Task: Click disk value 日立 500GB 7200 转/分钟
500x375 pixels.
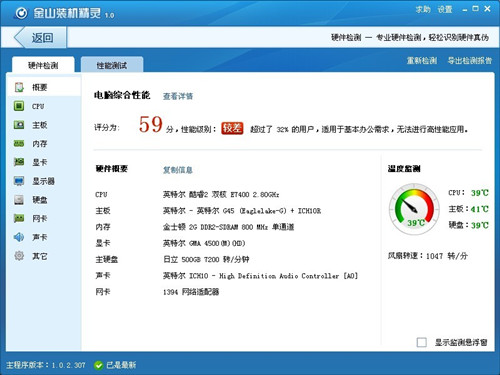Action: [x=206, y=259]
